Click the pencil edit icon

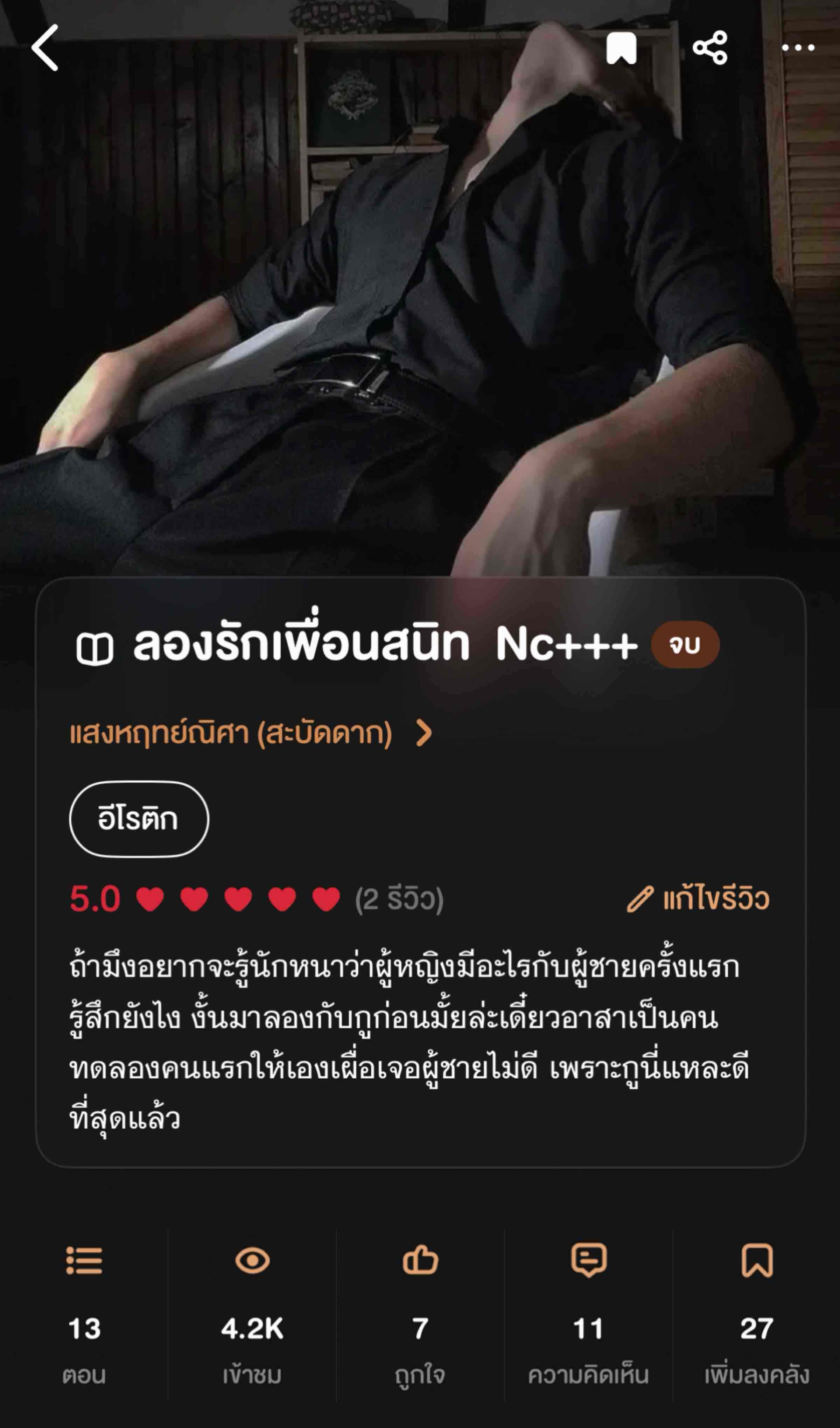point(640,899)
